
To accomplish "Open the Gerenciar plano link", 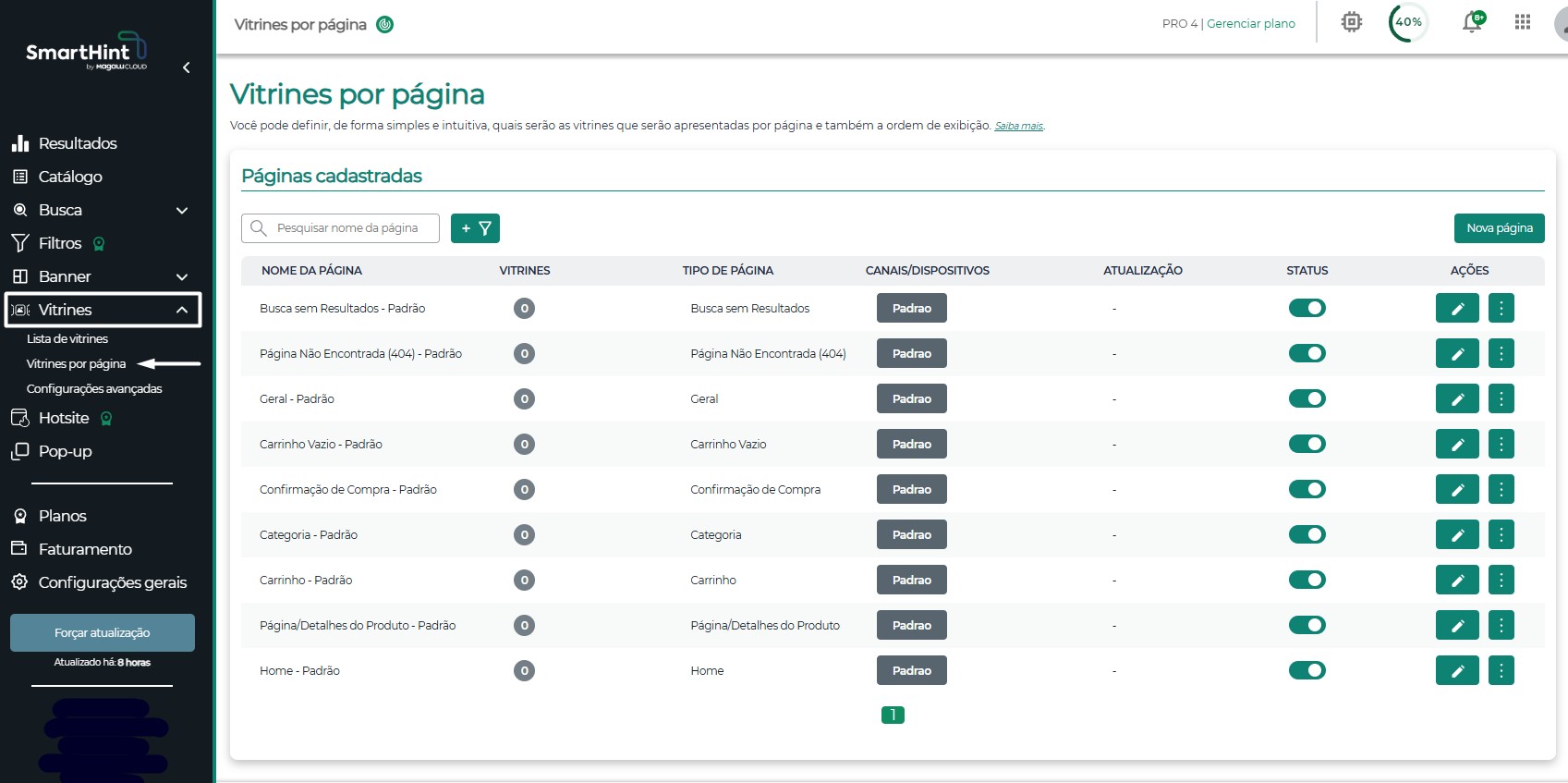I will pos(1251,24).
